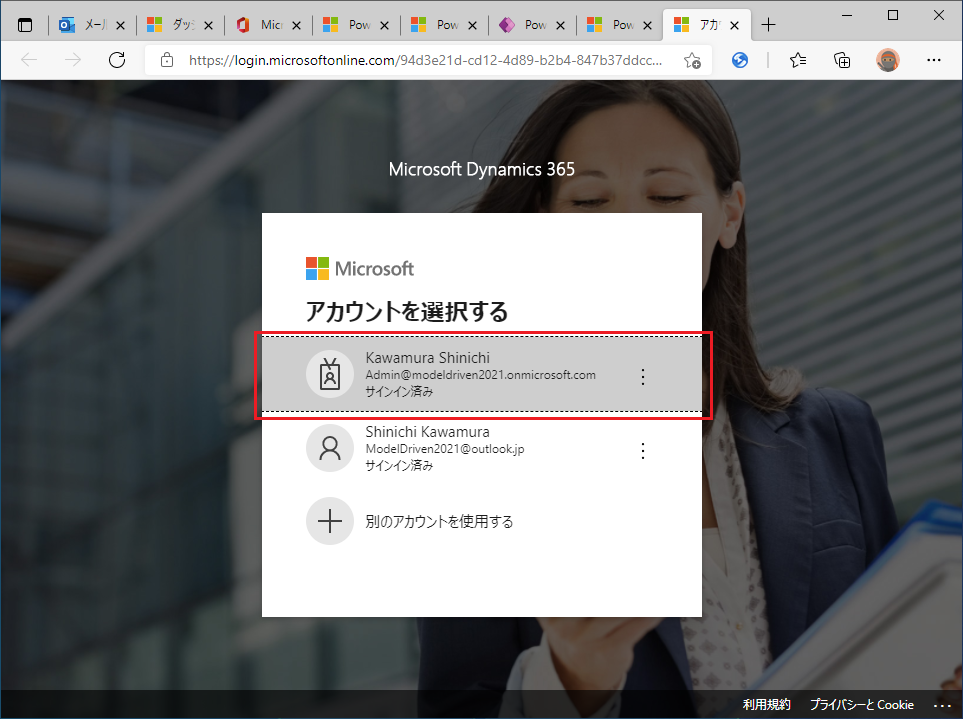
Task: Open options for the Admin@modeldriven2021 account
Action: [x=643, y=376]
